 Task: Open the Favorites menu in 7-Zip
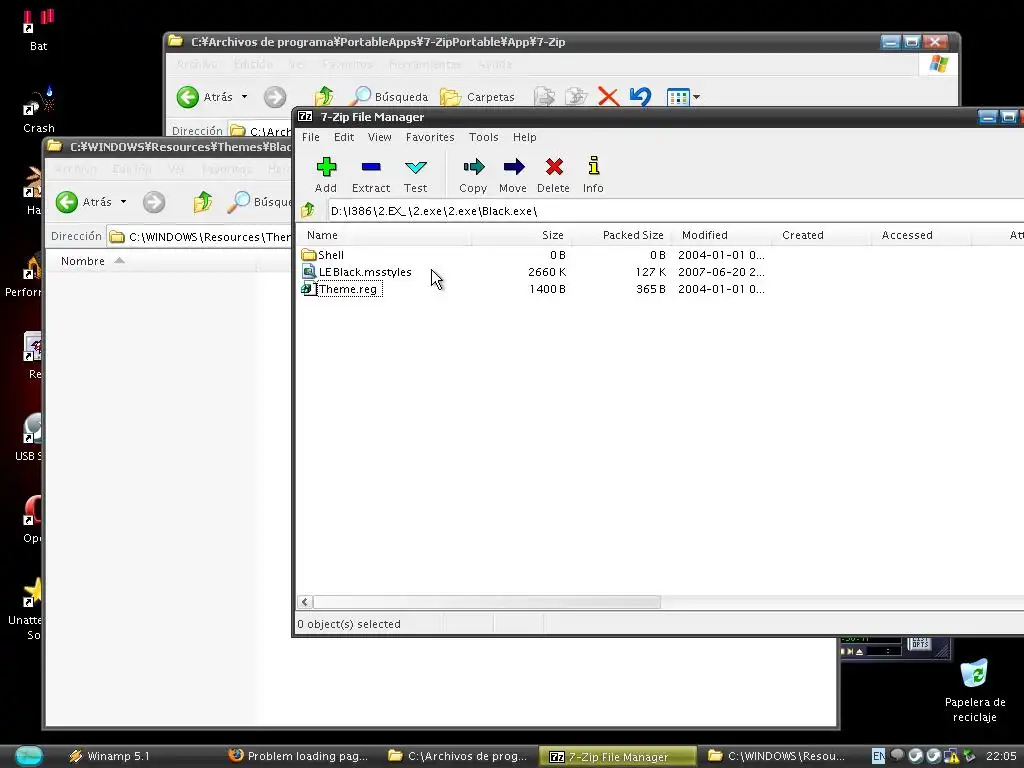click(430, 137)
